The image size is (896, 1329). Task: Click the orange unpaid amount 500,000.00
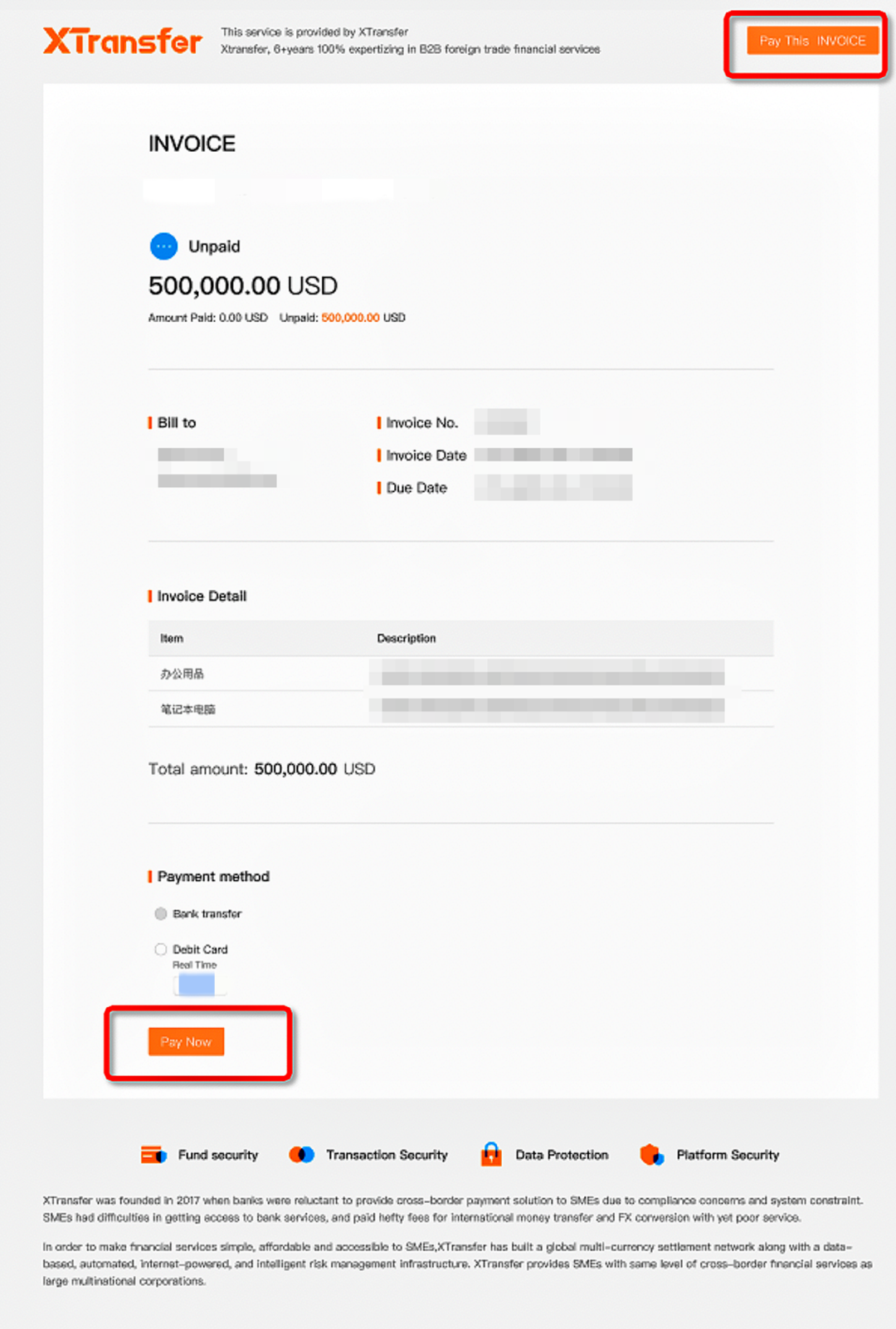350,318
